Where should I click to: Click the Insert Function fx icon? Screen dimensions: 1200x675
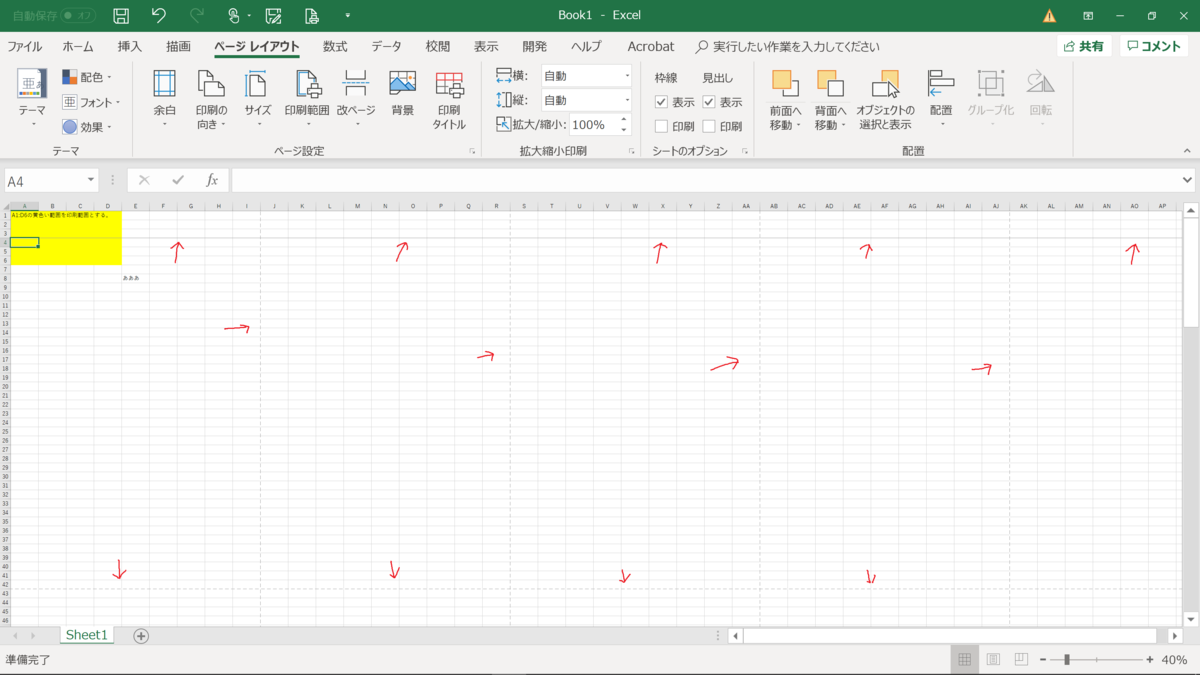212,180
